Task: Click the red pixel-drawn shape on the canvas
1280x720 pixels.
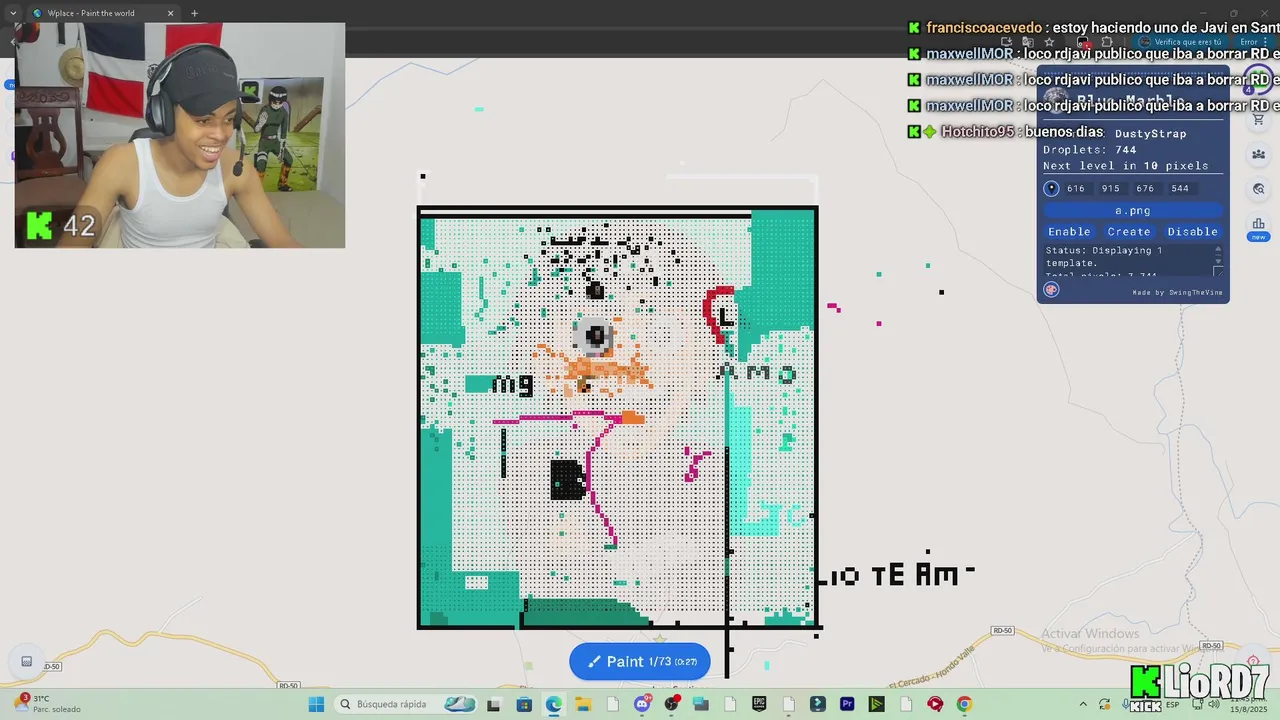Action: tap(718, 313)
